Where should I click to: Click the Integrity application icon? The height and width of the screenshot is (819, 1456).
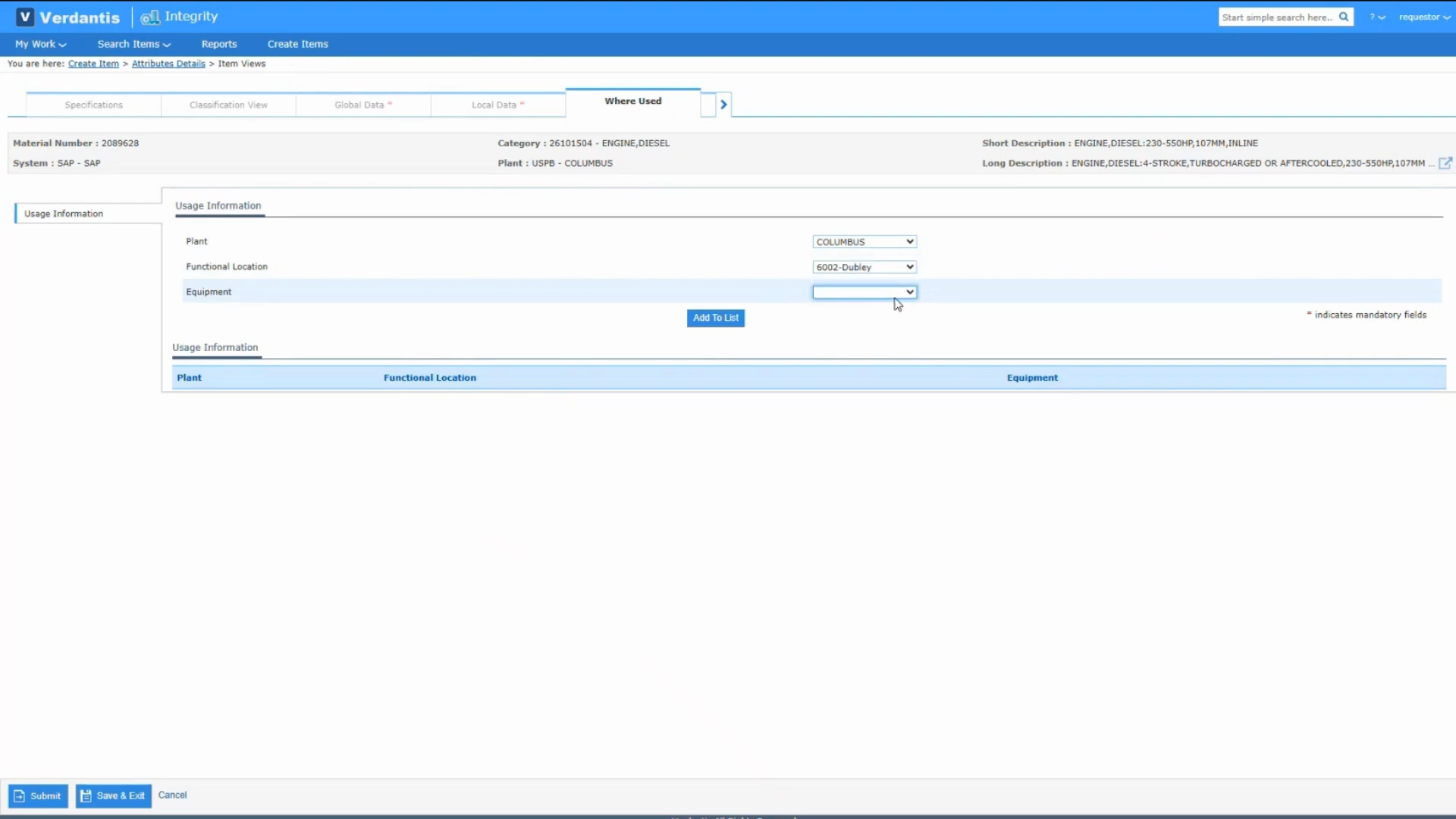[151, 17]
